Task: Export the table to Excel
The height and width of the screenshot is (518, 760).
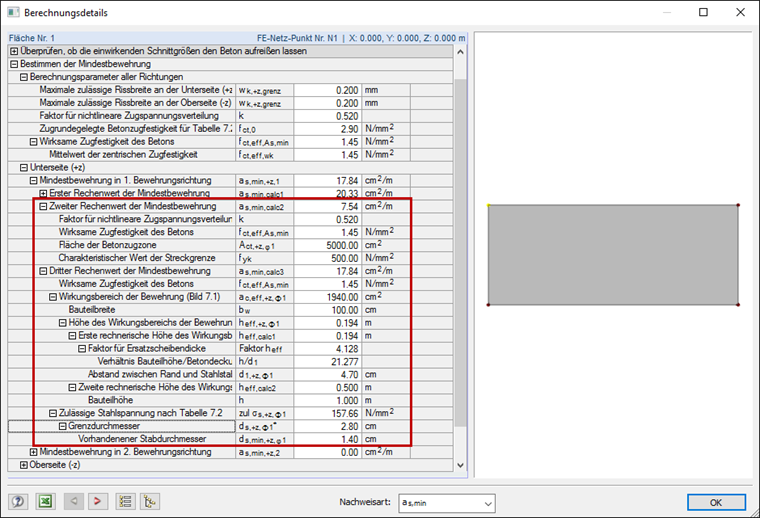Action: click(x=46, y=501)
